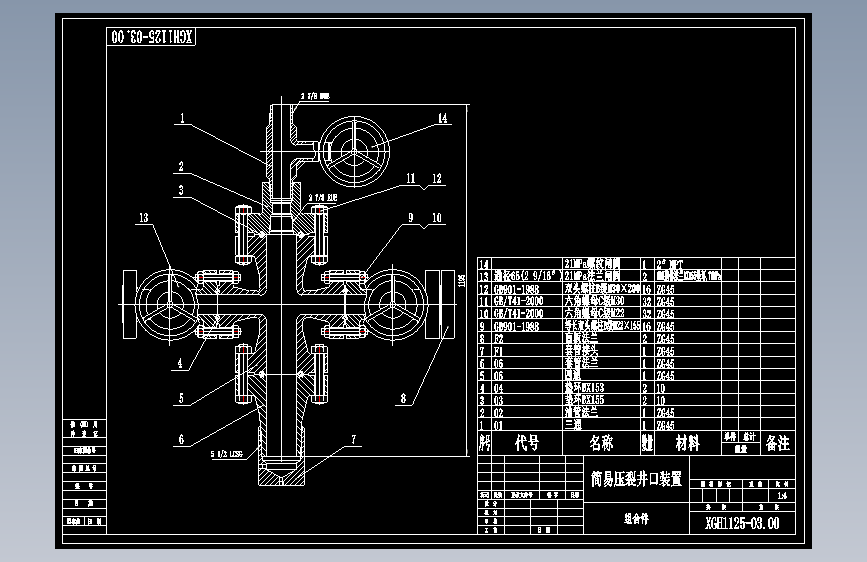The height and width of the screenshot is (562, 867).
Task: Click part callout number 5
Action: (x=181, y=398)
